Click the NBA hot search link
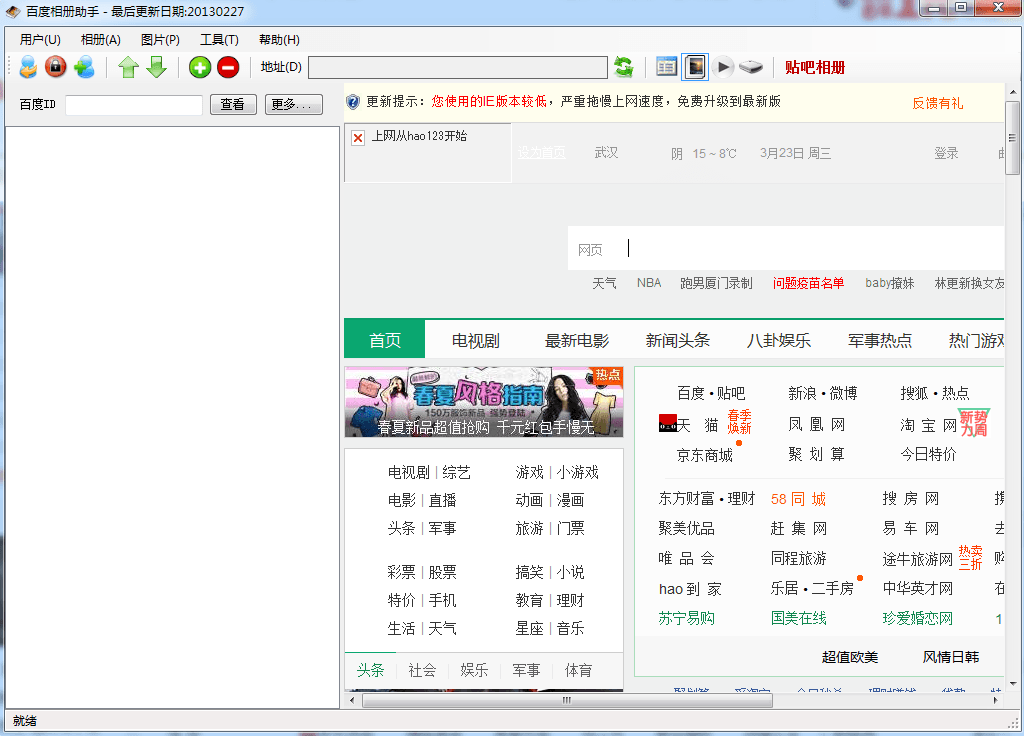 click(648, 283)
